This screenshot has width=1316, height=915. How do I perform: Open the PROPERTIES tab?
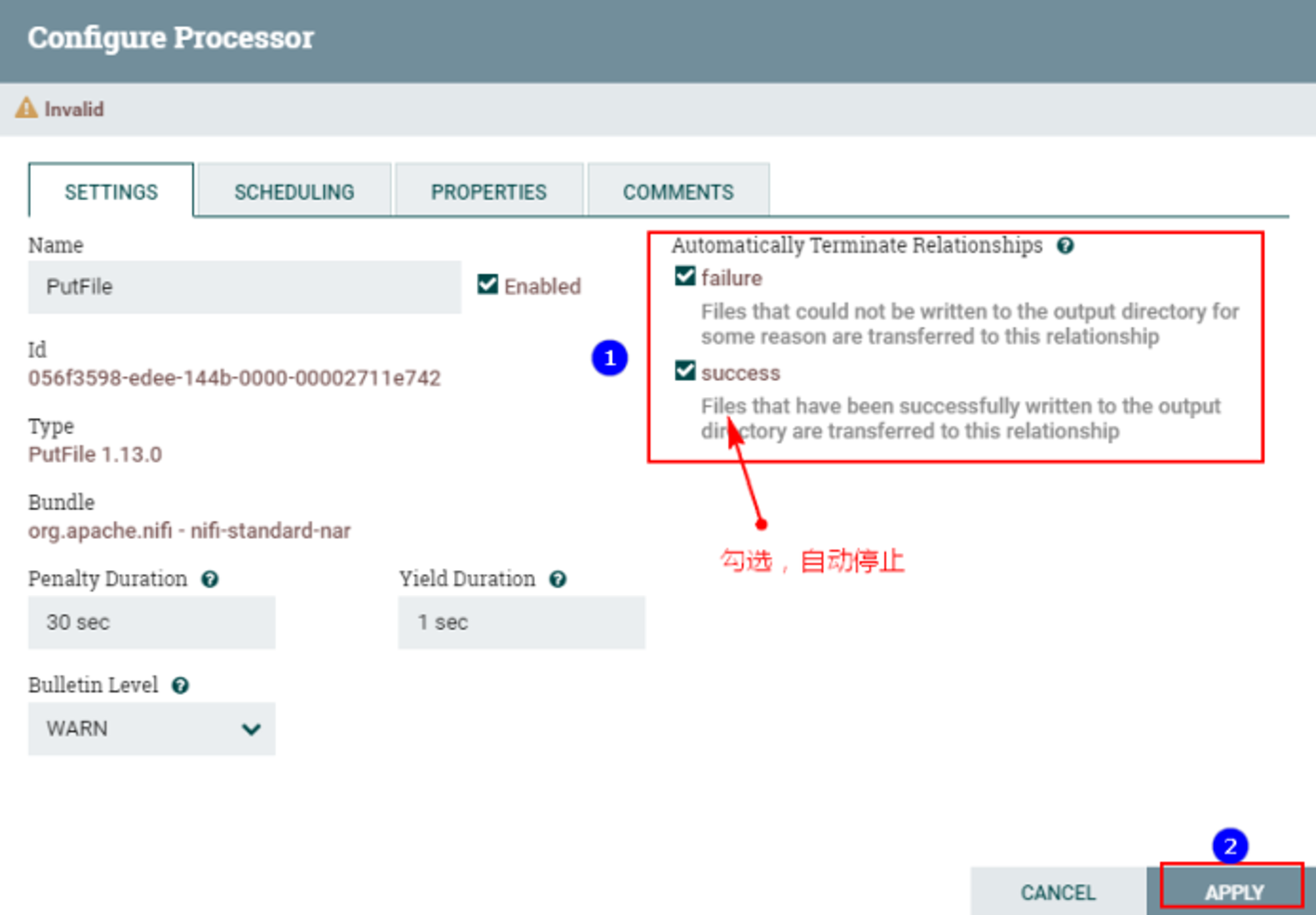(488, 192)
